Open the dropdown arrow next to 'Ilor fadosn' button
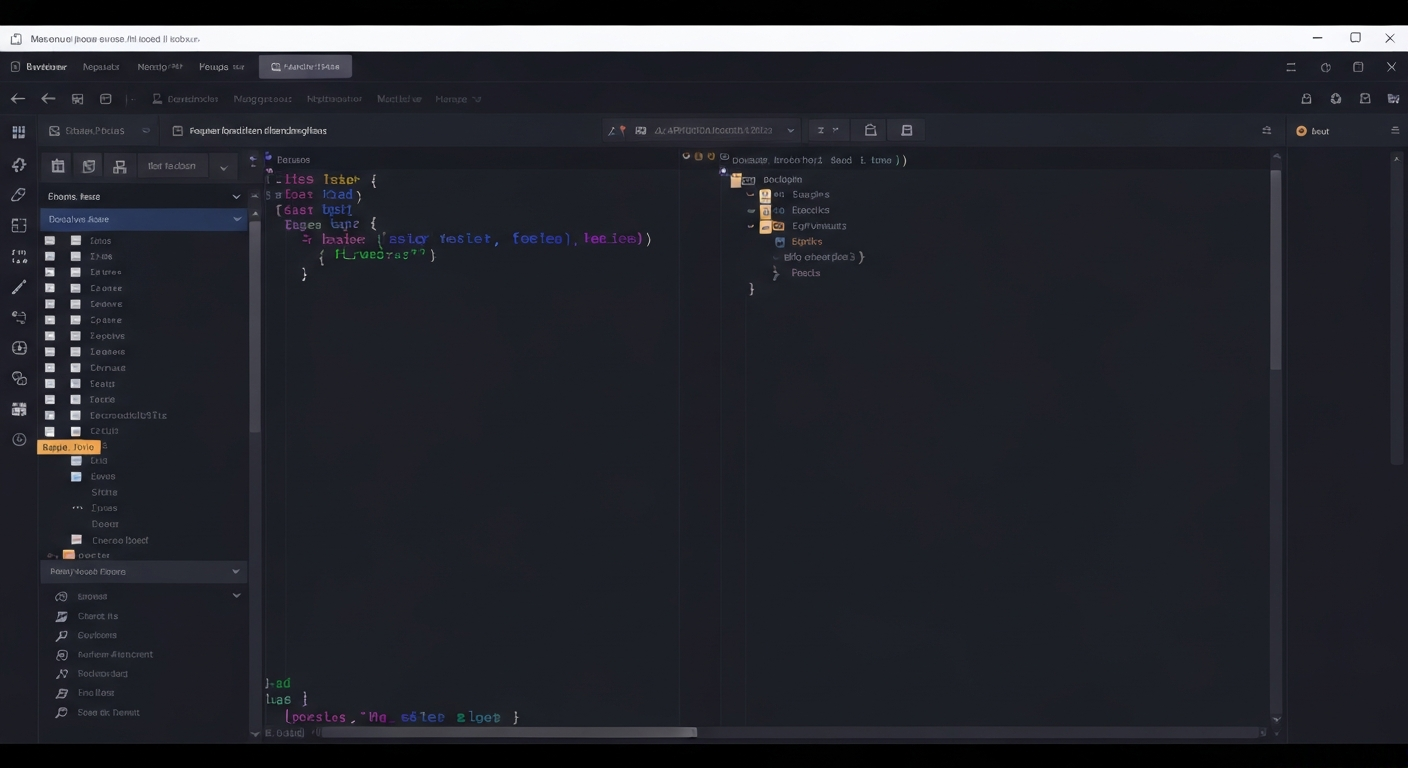1408x768 pixels. point(224,167)
